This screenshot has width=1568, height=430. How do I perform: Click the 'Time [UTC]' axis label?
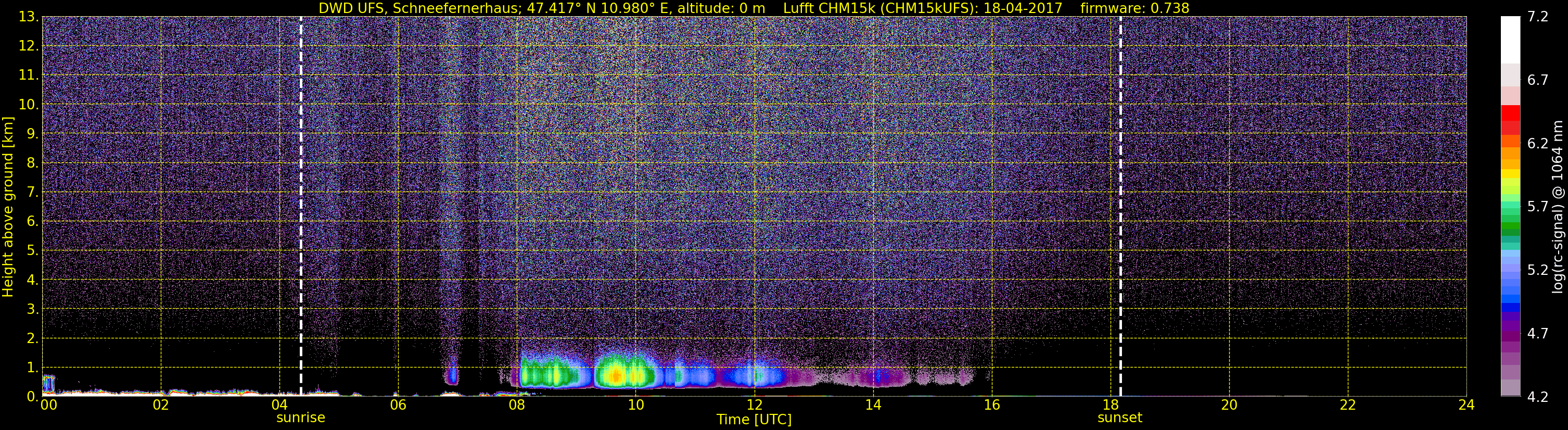coord(754,419)
